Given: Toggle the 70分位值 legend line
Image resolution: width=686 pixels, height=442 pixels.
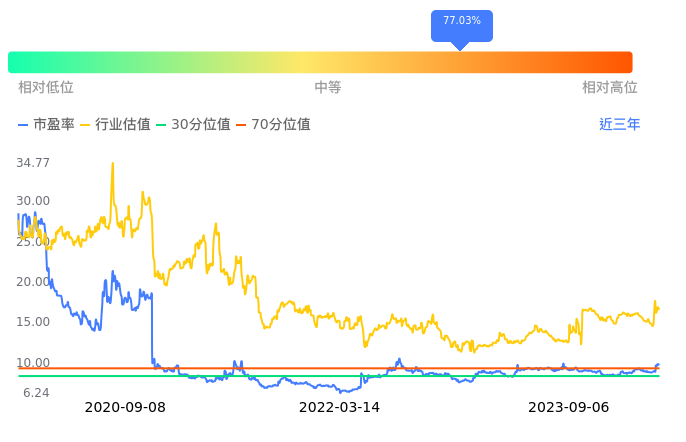Looking at the screenshot, I should [x=273, y=125].
